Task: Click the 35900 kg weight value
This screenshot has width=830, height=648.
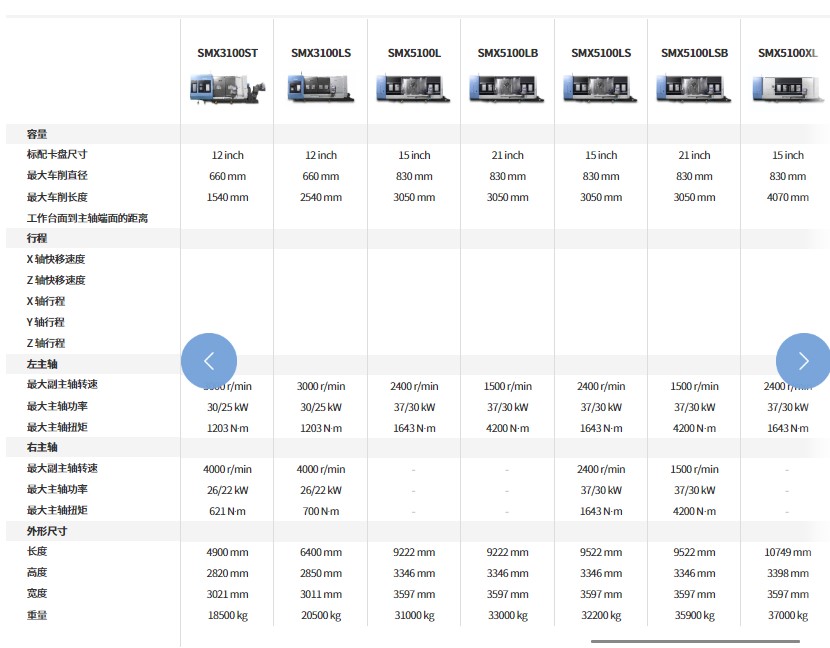Action: coord(694,616)
